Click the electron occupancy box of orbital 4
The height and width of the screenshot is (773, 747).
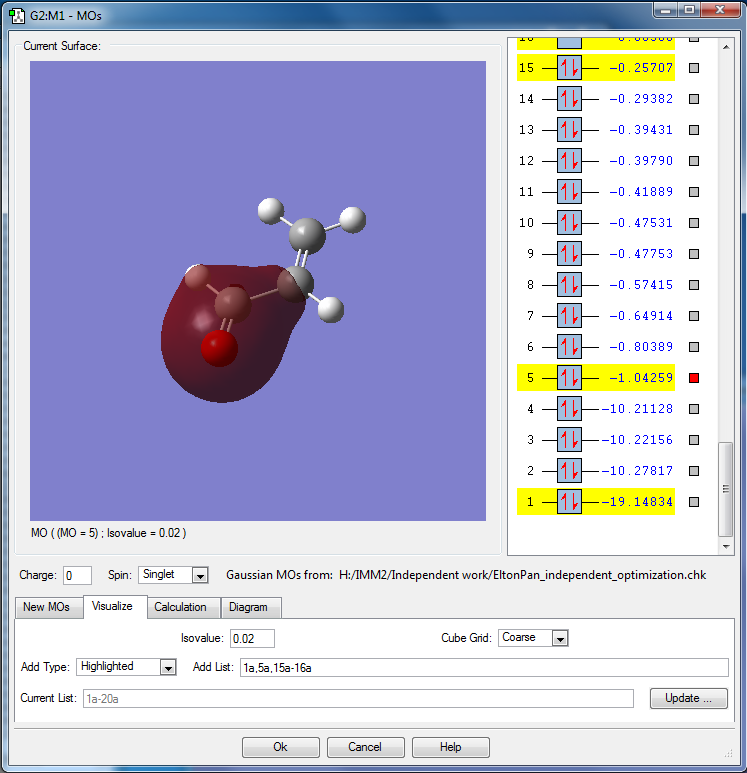pos(569,409)
